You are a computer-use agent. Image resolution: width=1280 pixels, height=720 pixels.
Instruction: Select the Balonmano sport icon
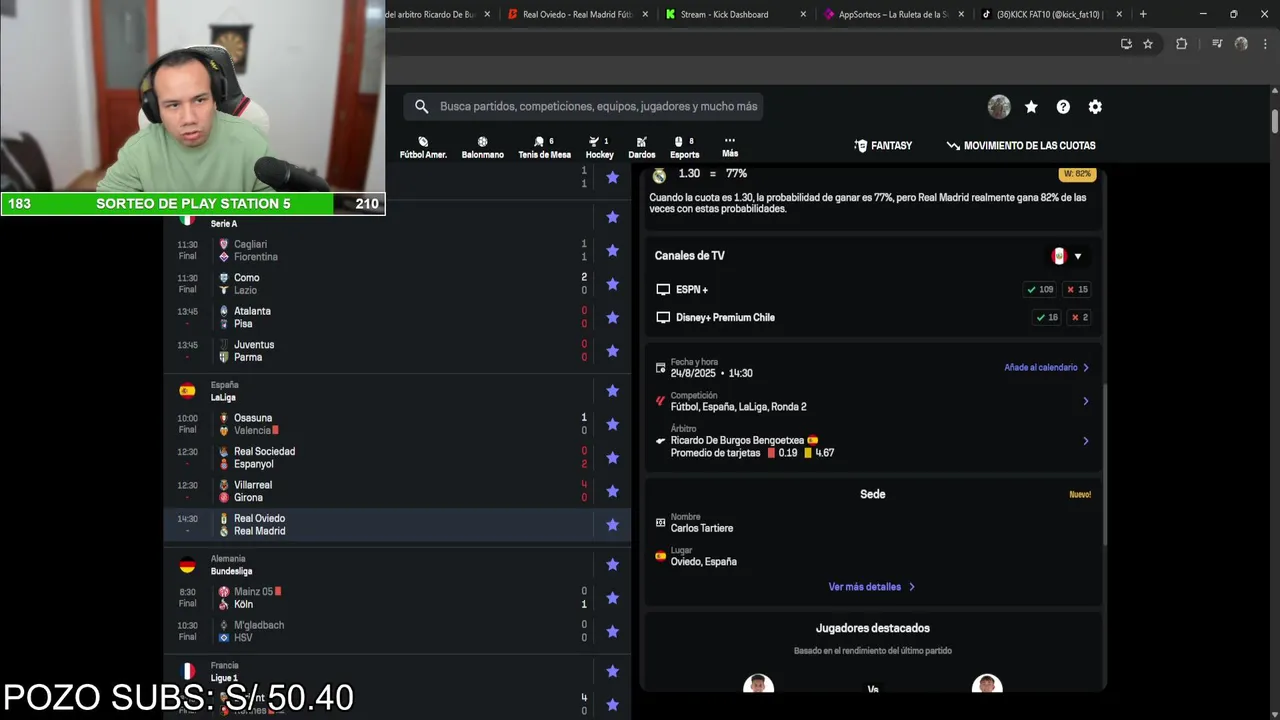point(483,147)
